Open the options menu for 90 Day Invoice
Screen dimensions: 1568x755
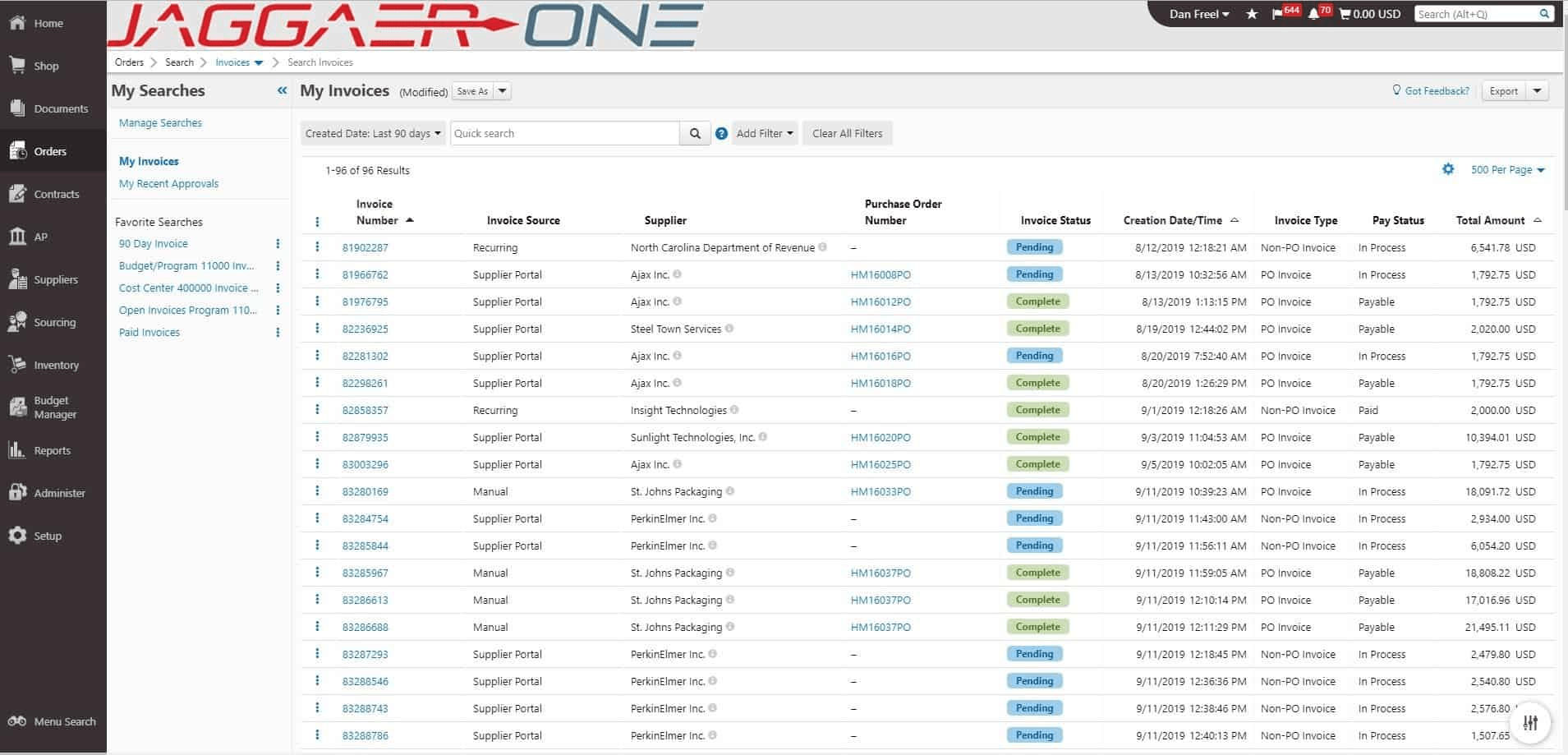coord(278,243)
